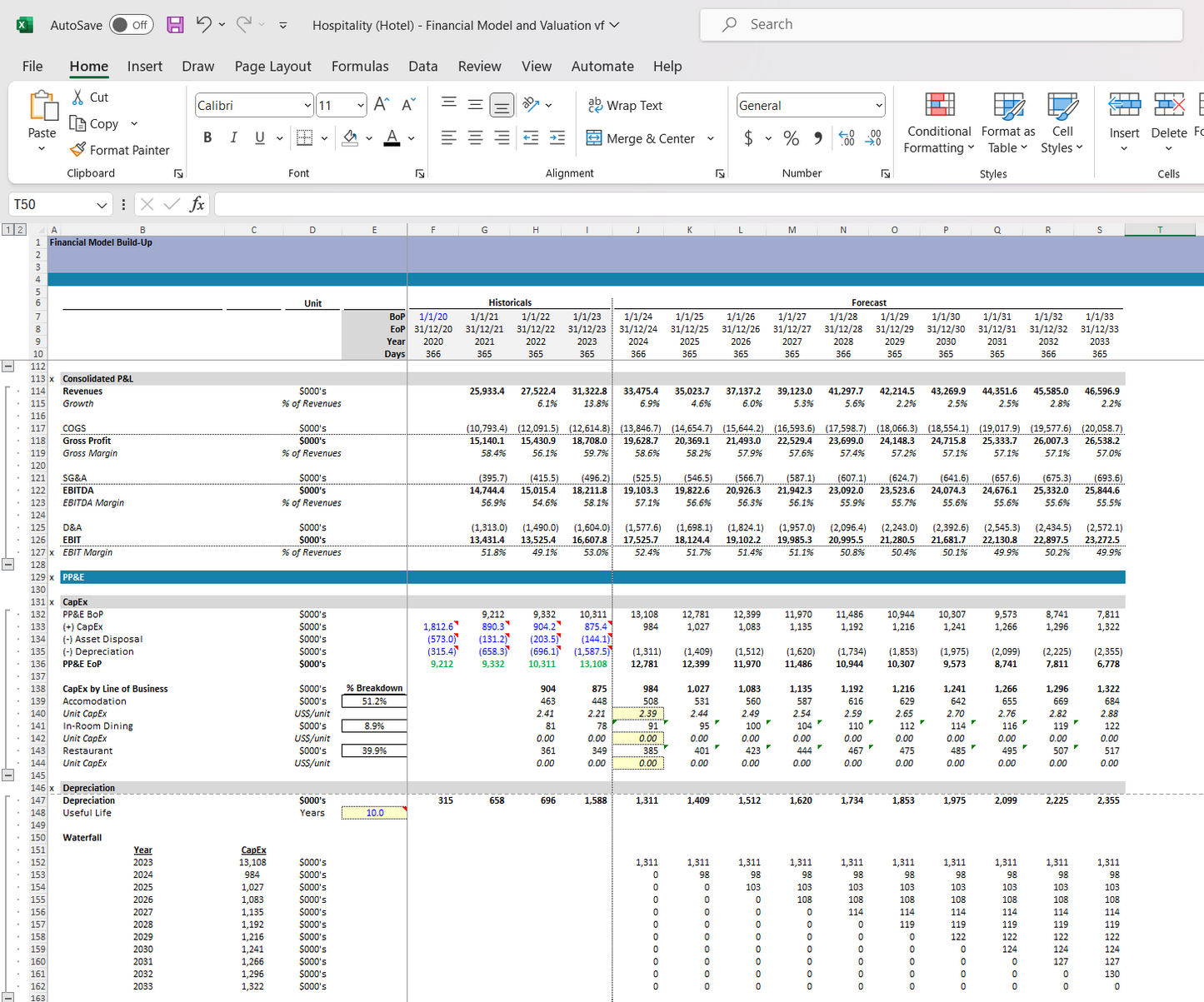Click the Percent Style icon
1204x1002 pixels.
coord(791,138)
